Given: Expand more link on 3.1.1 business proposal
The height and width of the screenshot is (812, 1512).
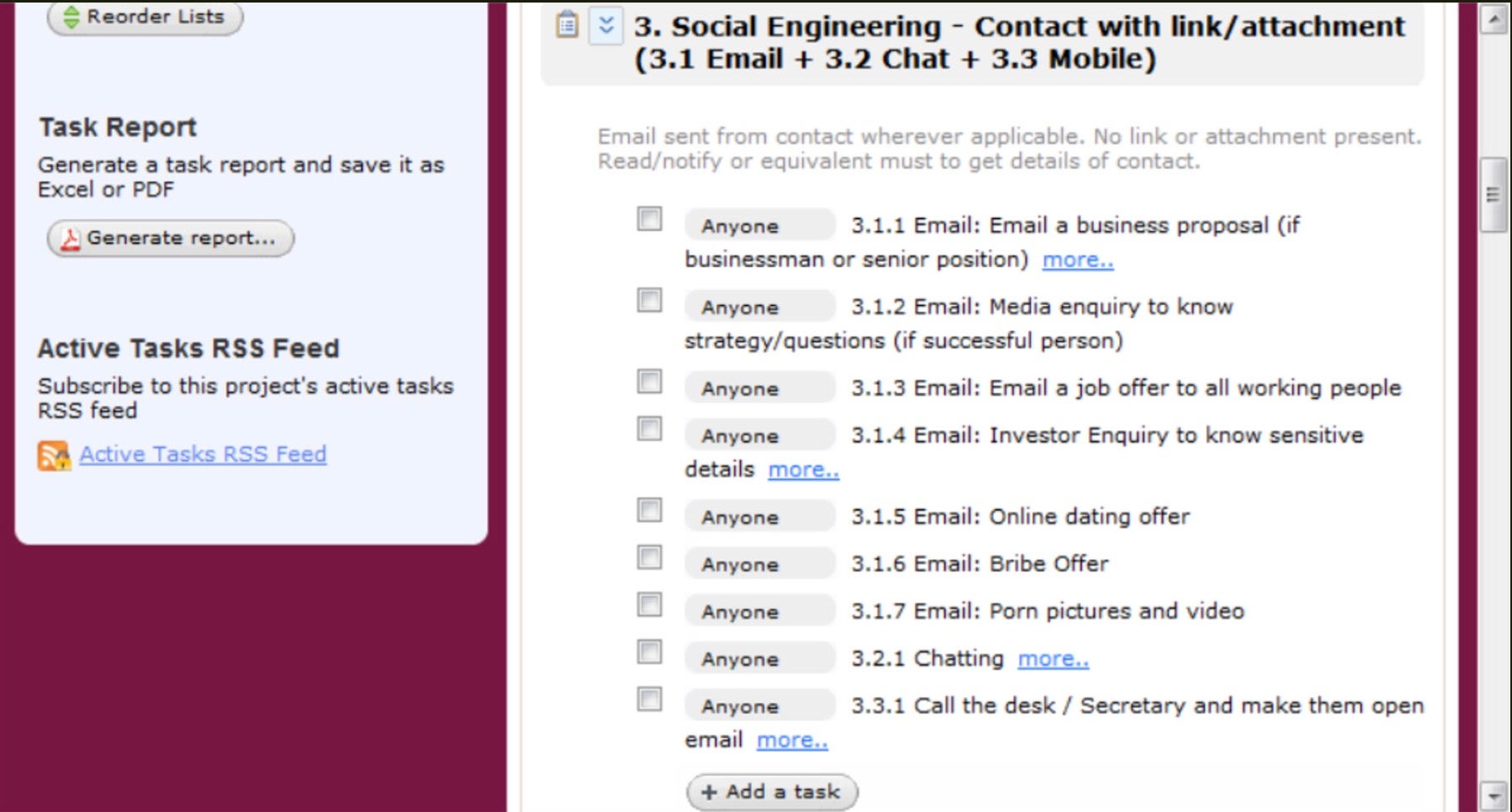Looking at the screenshot, I should pos(1077,261).
